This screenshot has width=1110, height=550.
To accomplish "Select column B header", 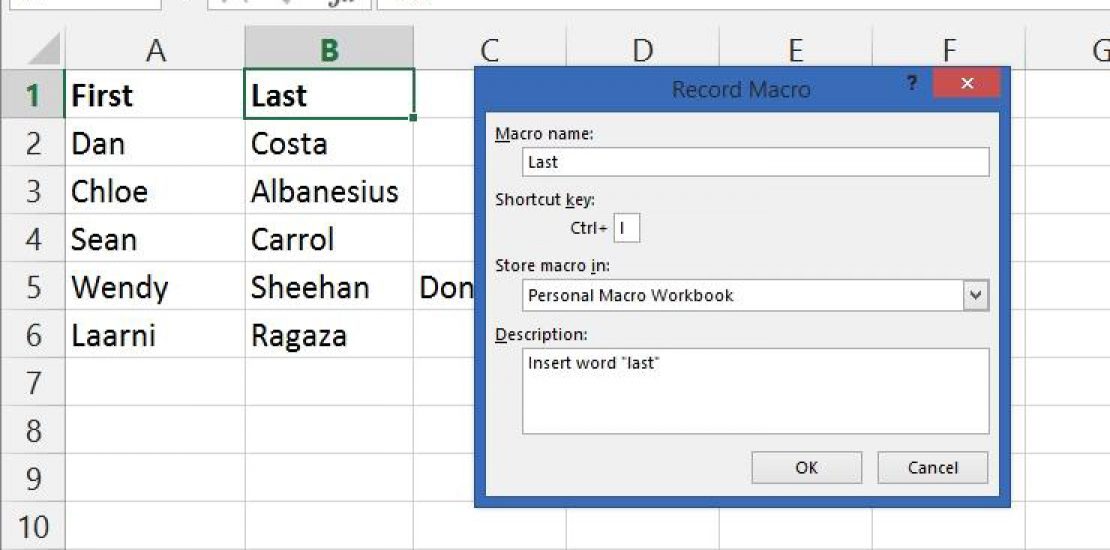I will (x=329, y=50).
